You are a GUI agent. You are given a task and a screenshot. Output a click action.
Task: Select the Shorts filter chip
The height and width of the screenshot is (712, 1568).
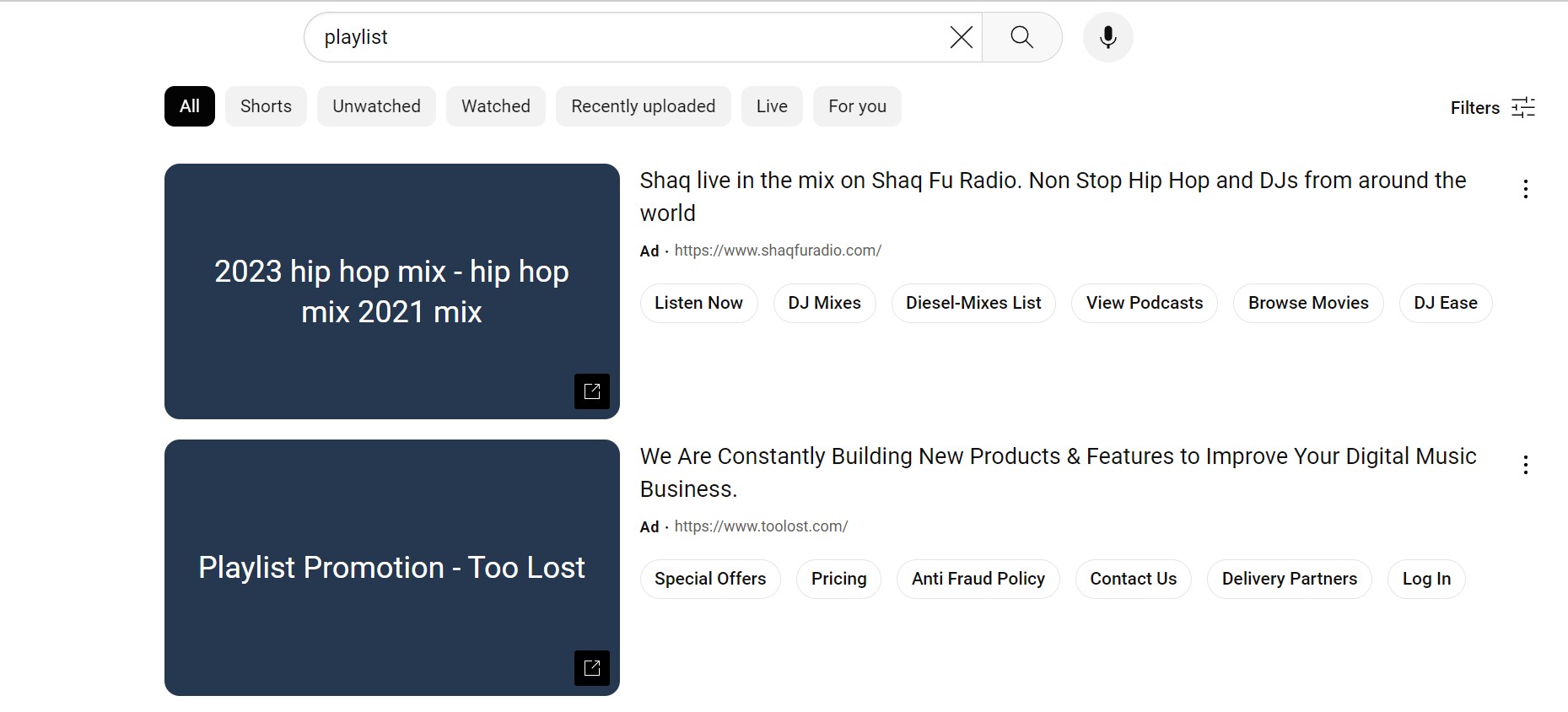click(x=266, y=106)
